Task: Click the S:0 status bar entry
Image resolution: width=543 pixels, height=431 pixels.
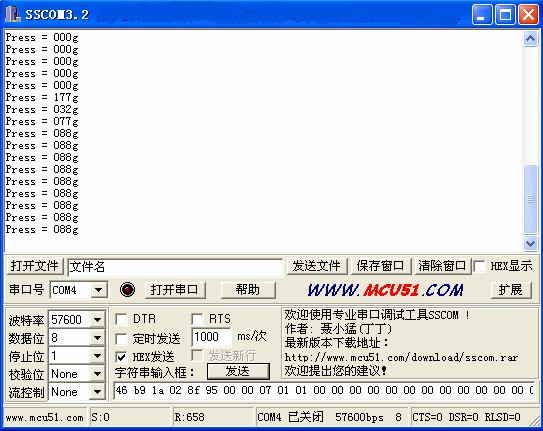Action: pyautogui.click(x=130, y=417)
